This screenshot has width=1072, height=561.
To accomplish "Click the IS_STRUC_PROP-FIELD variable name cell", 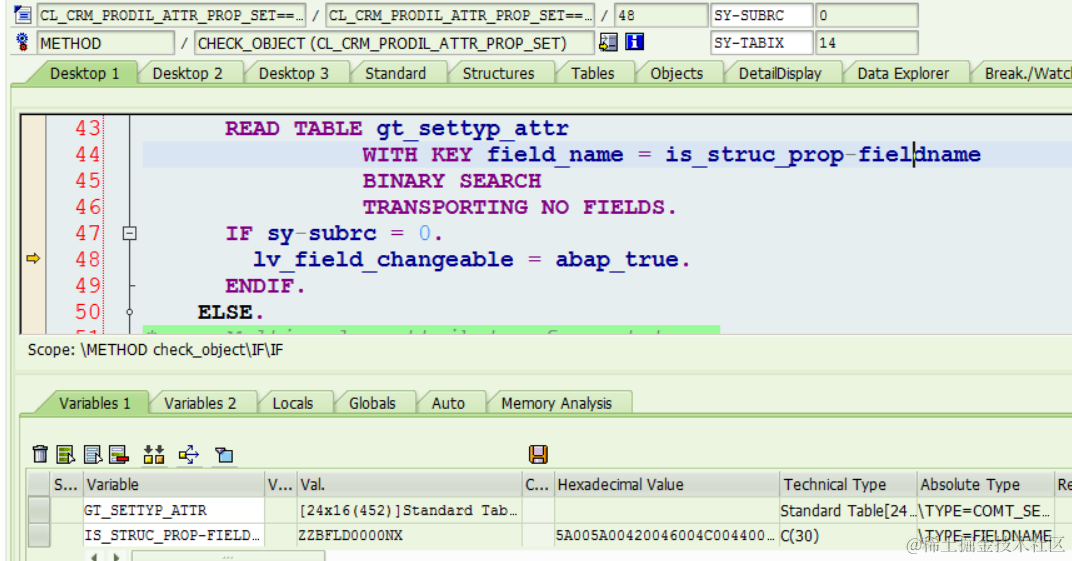I will click(174, 535).
